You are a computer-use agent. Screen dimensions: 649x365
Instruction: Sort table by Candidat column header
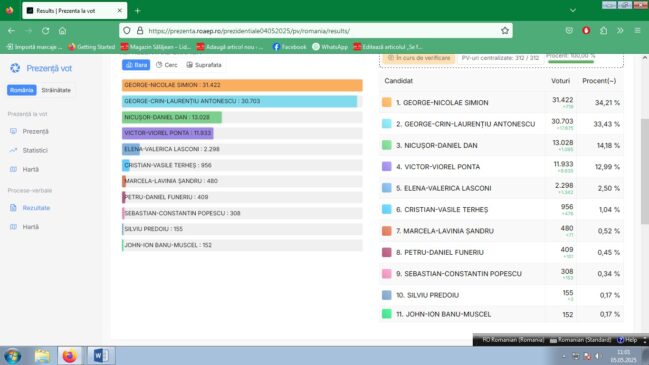coord(399,81)
